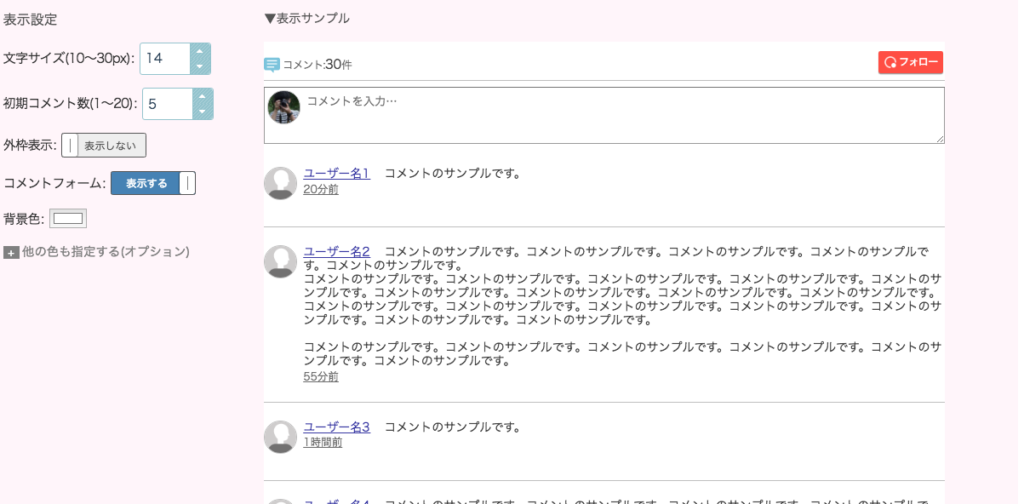The image size is (1024, 504).
Task: Open the ユーザー名1 profile link
Action: 336,173
